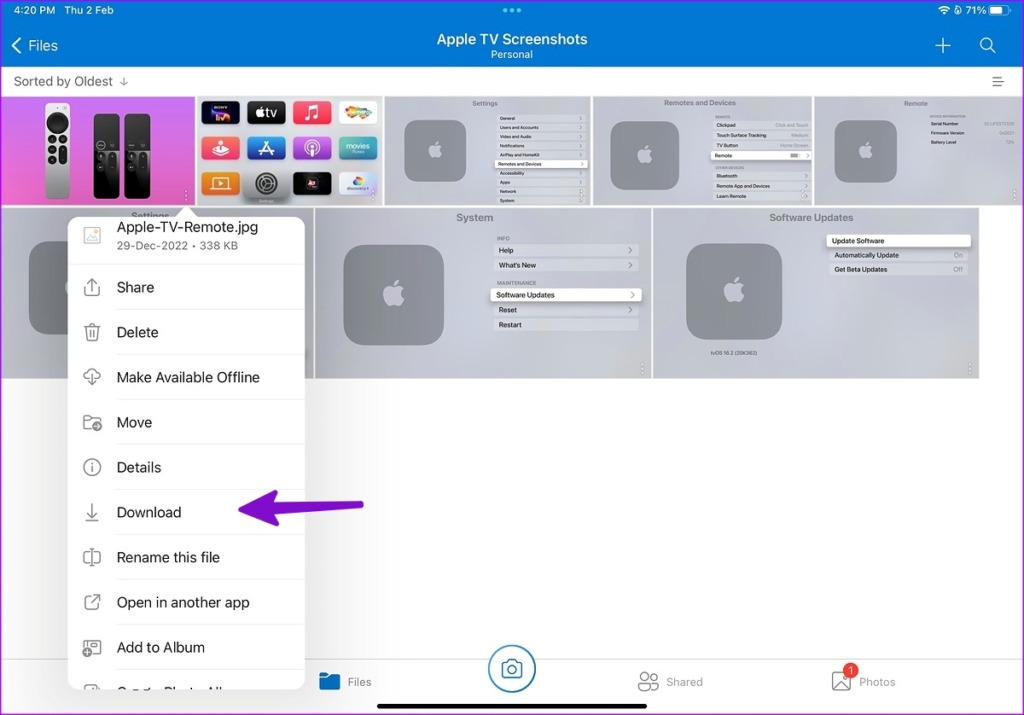This screenshot has width=1024, height=715.
Task: Tap the share icon in the context menu
Action: point(92,287)
